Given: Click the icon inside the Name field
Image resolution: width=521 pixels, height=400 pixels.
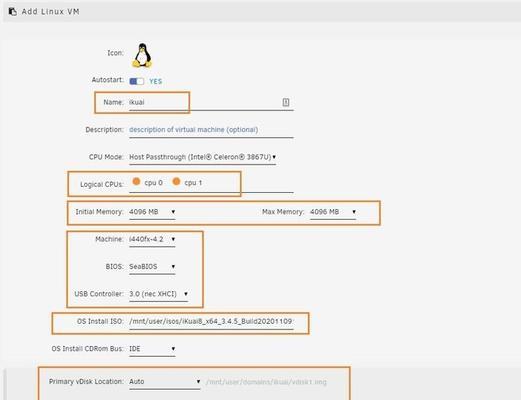Looking at the screenshot, I should [x=286, y=102].
